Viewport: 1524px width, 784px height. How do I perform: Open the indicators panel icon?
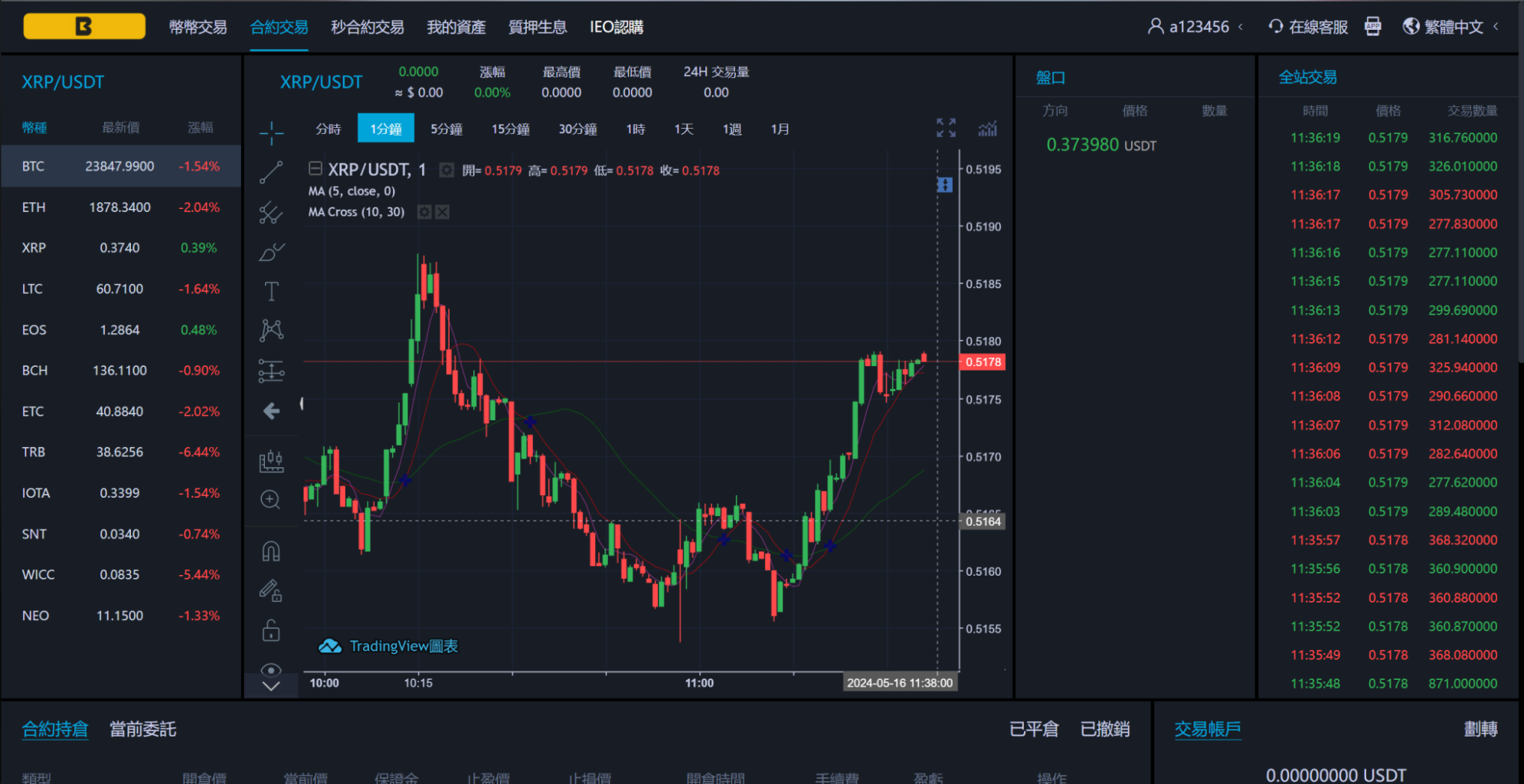point(988,128)
